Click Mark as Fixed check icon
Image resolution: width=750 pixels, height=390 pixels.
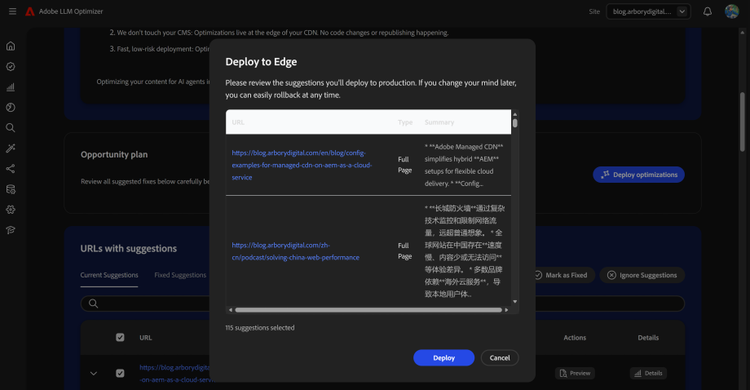[538, 275]
